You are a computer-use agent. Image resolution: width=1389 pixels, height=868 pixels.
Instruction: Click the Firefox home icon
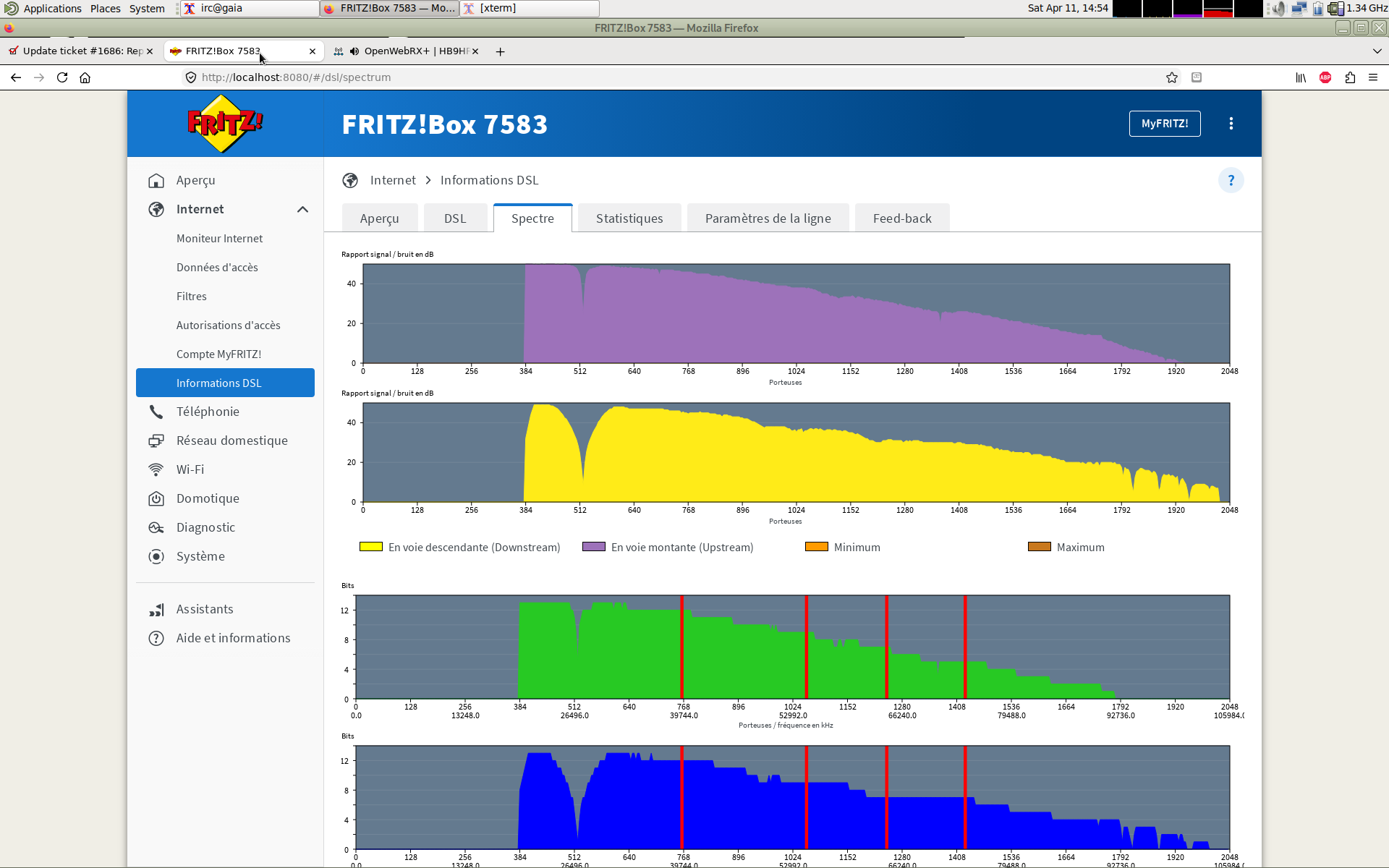click(85, 77)
